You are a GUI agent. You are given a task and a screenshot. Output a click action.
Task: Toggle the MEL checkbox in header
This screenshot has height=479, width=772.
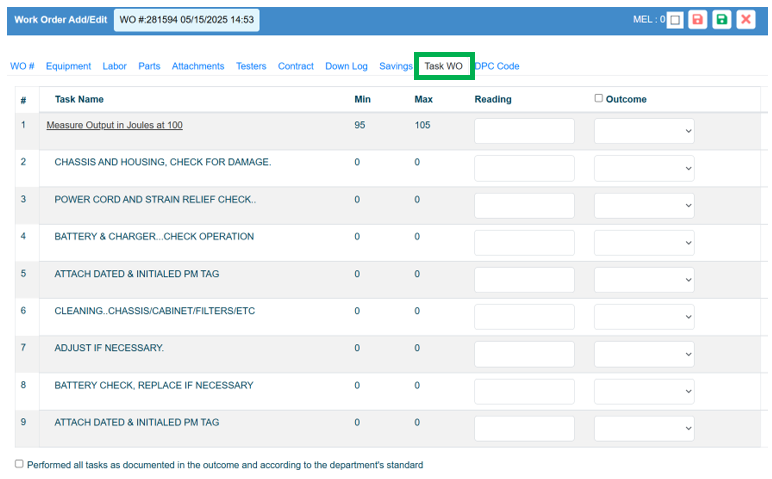pos(675,20)
